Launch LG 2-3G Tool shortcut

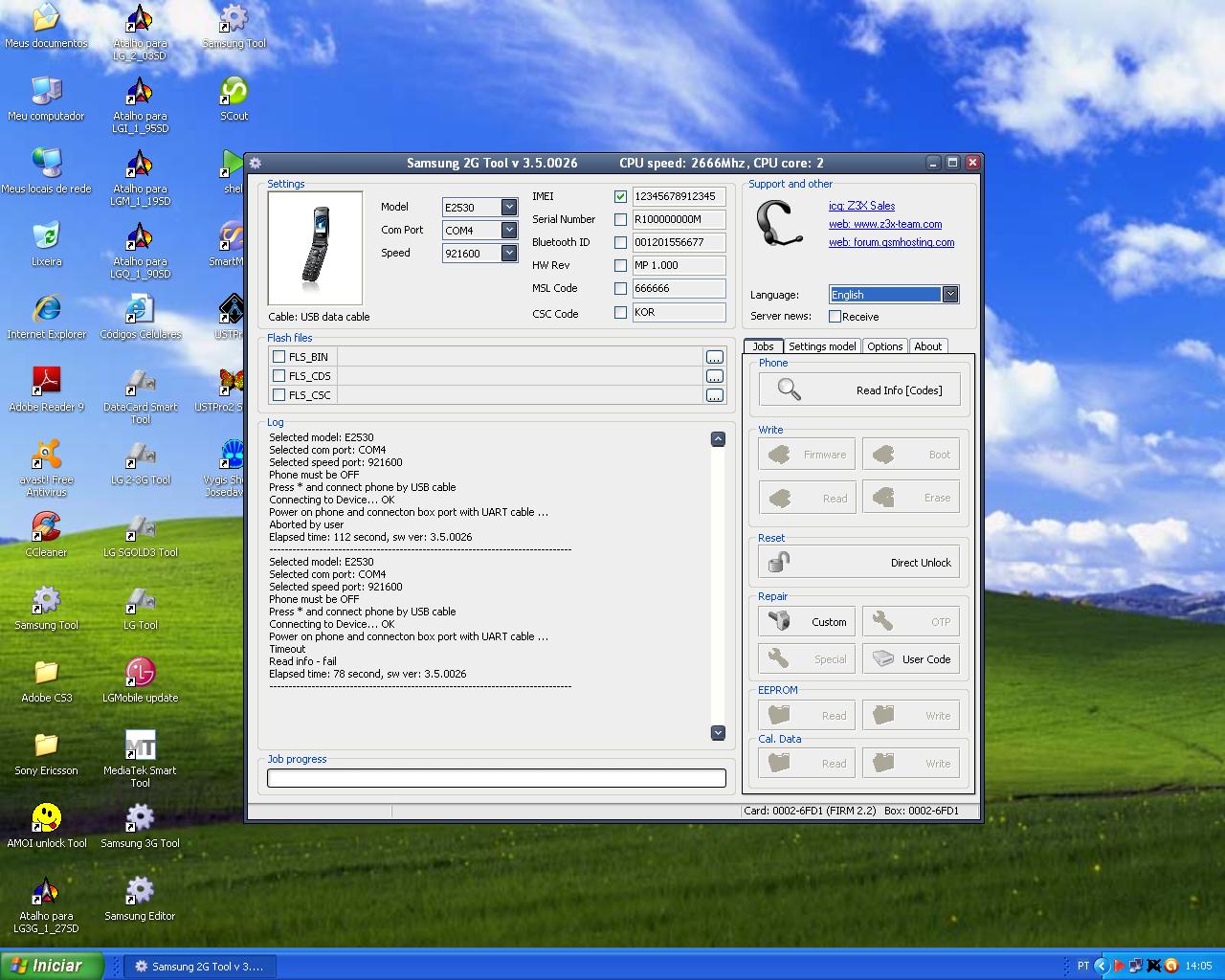[x=140, y=462]
